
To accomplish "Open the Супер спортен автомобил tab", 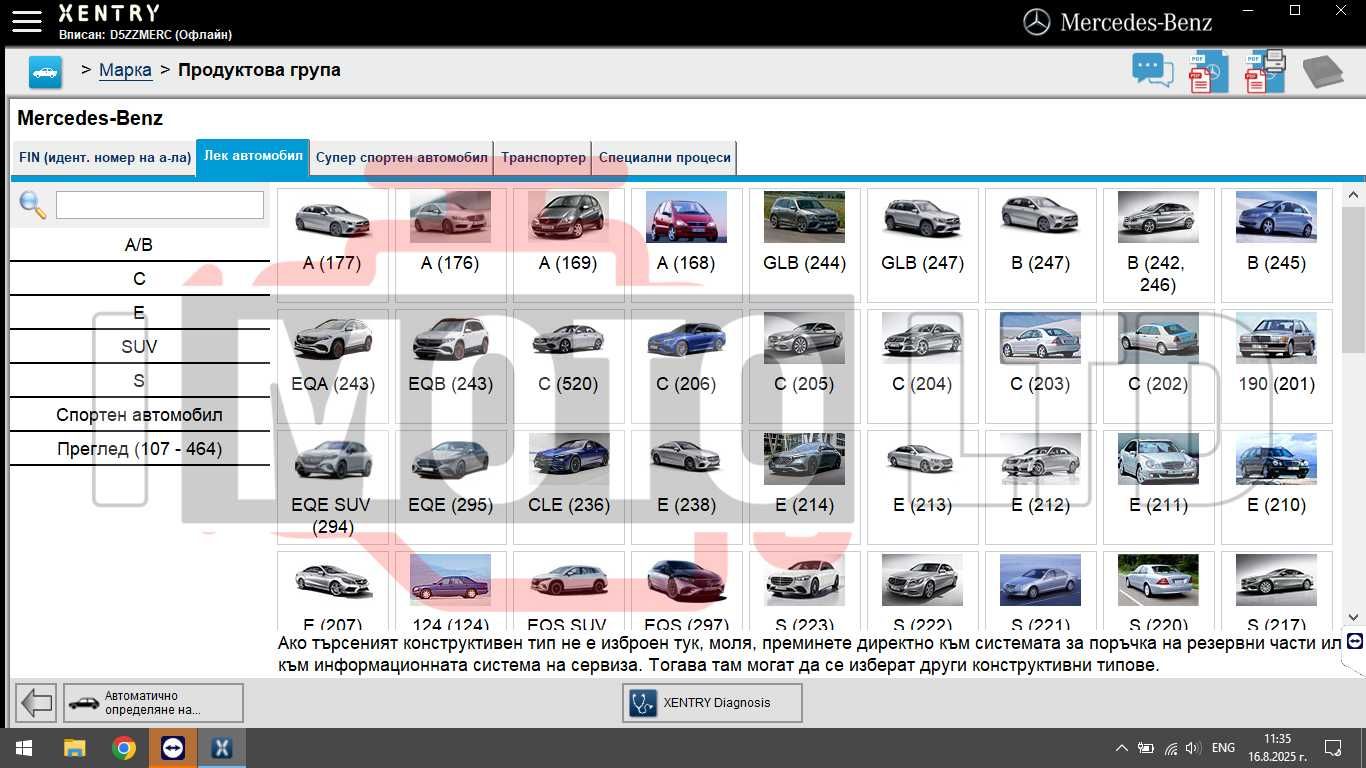I will point(401,158).
